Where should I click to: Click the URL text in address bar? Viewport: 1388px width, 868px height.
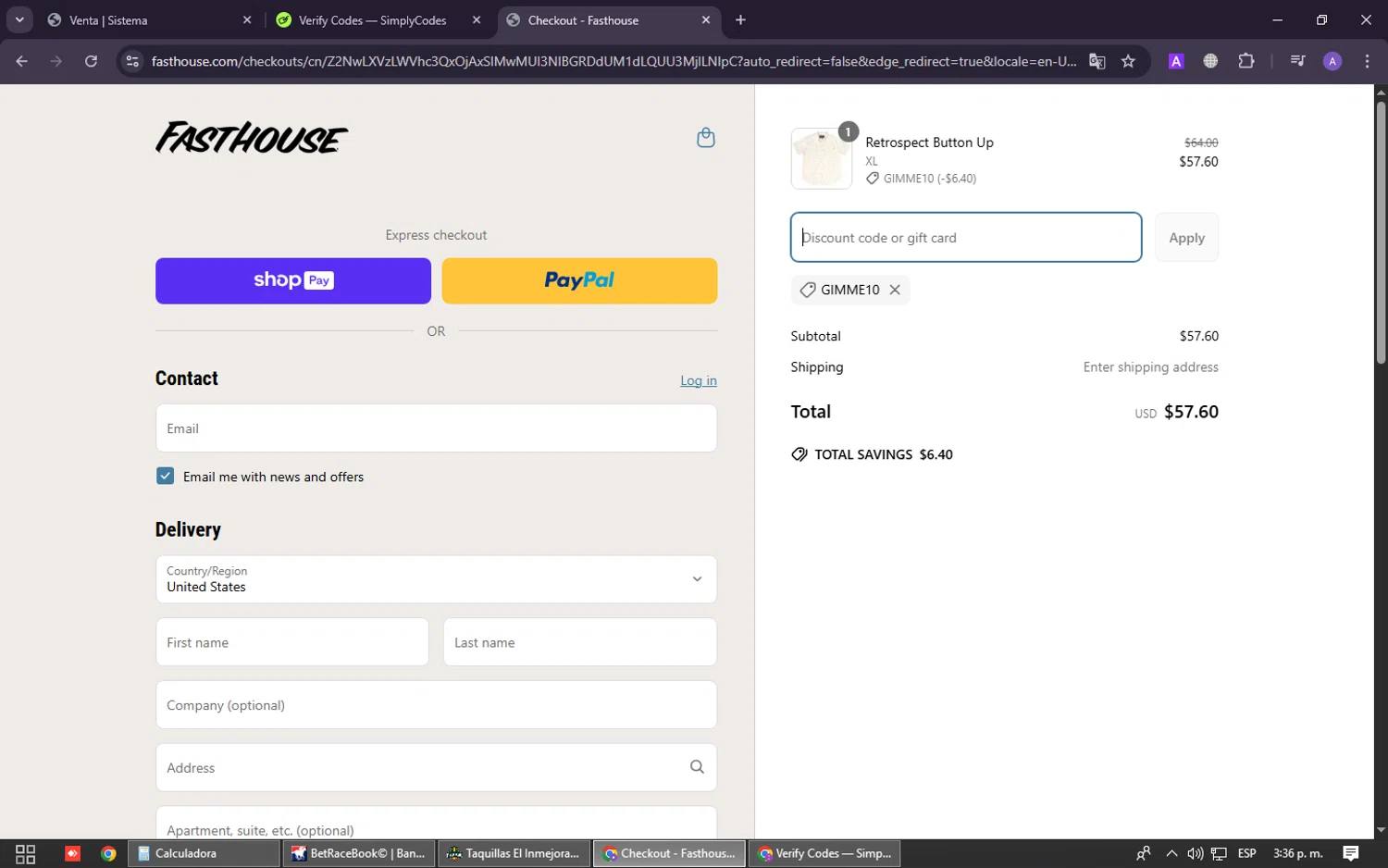pyautogui.click(x=613, y=61)
